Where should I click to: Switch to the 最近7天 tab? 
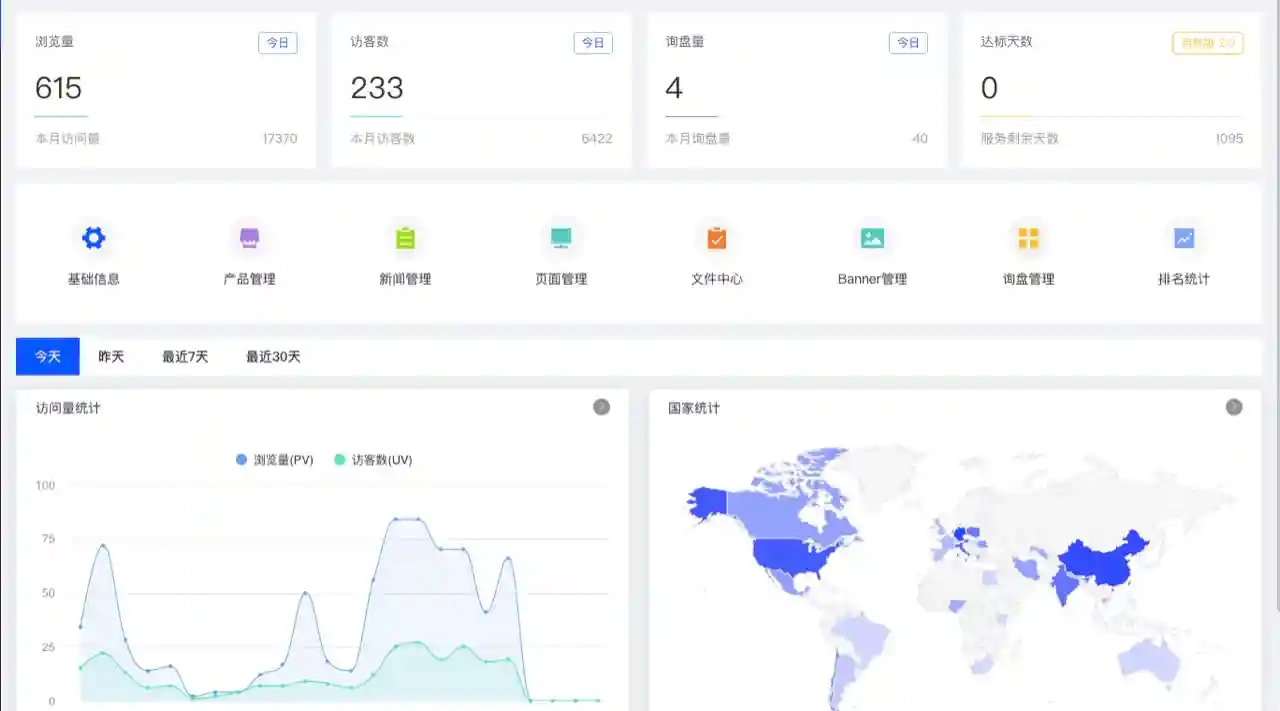tap(183, 356)
